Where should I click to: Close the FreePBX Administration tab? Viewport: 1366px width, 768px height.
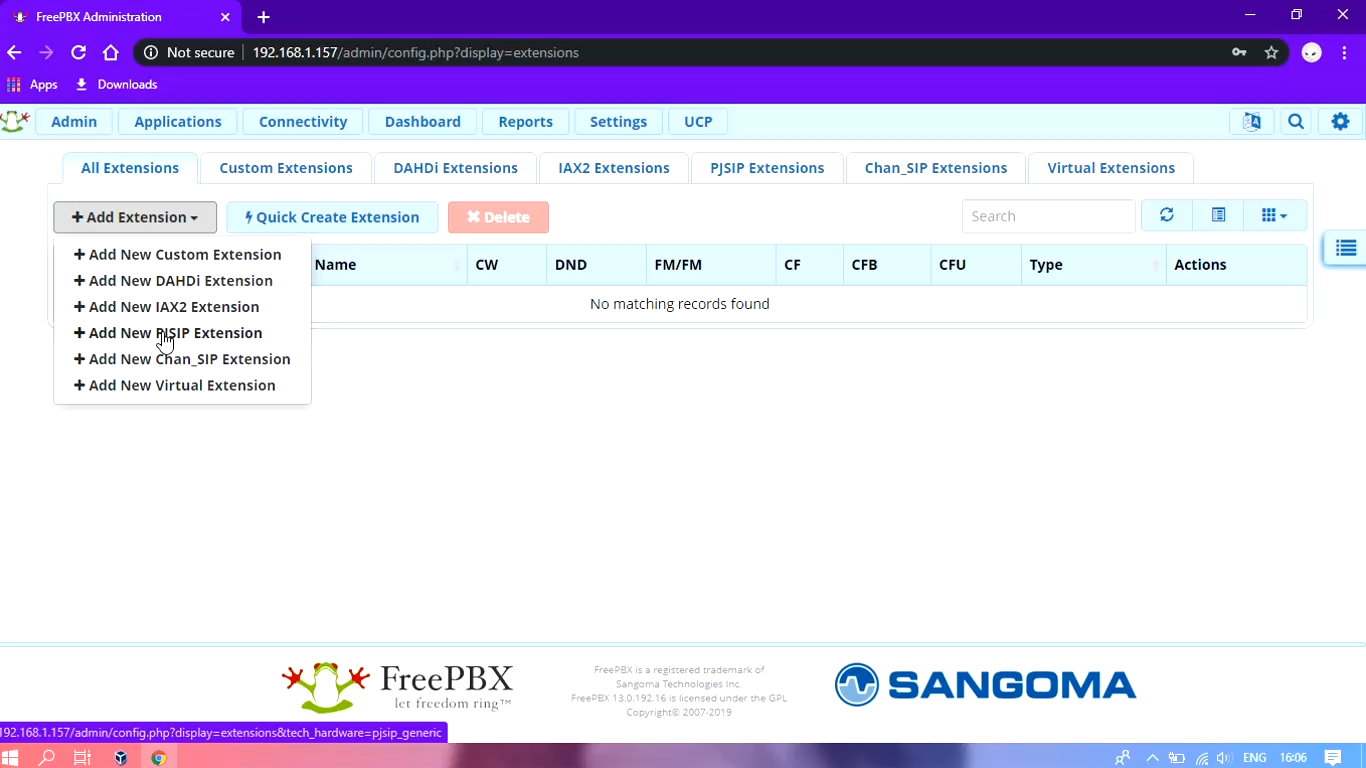[225, 17]
